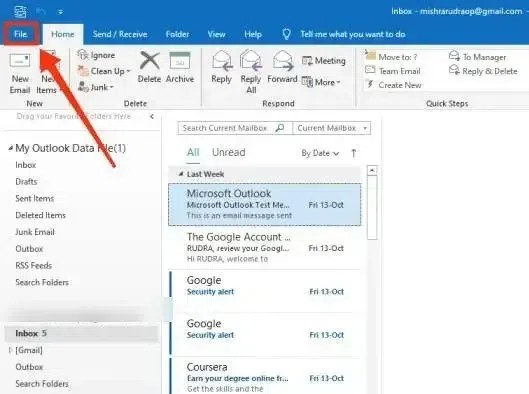Screen dimensions: 529x394
Task: Delete the selected message
Action: click(149, 67)
